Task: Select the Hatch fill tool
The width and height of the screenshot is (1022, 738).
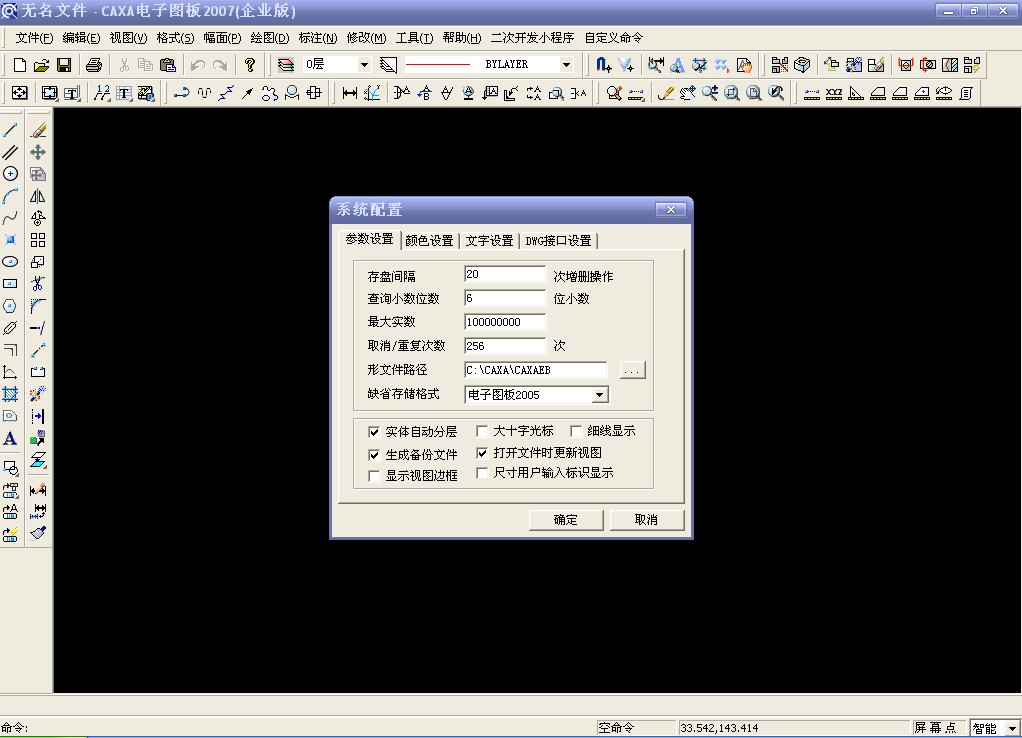Action: pos(10,394)
